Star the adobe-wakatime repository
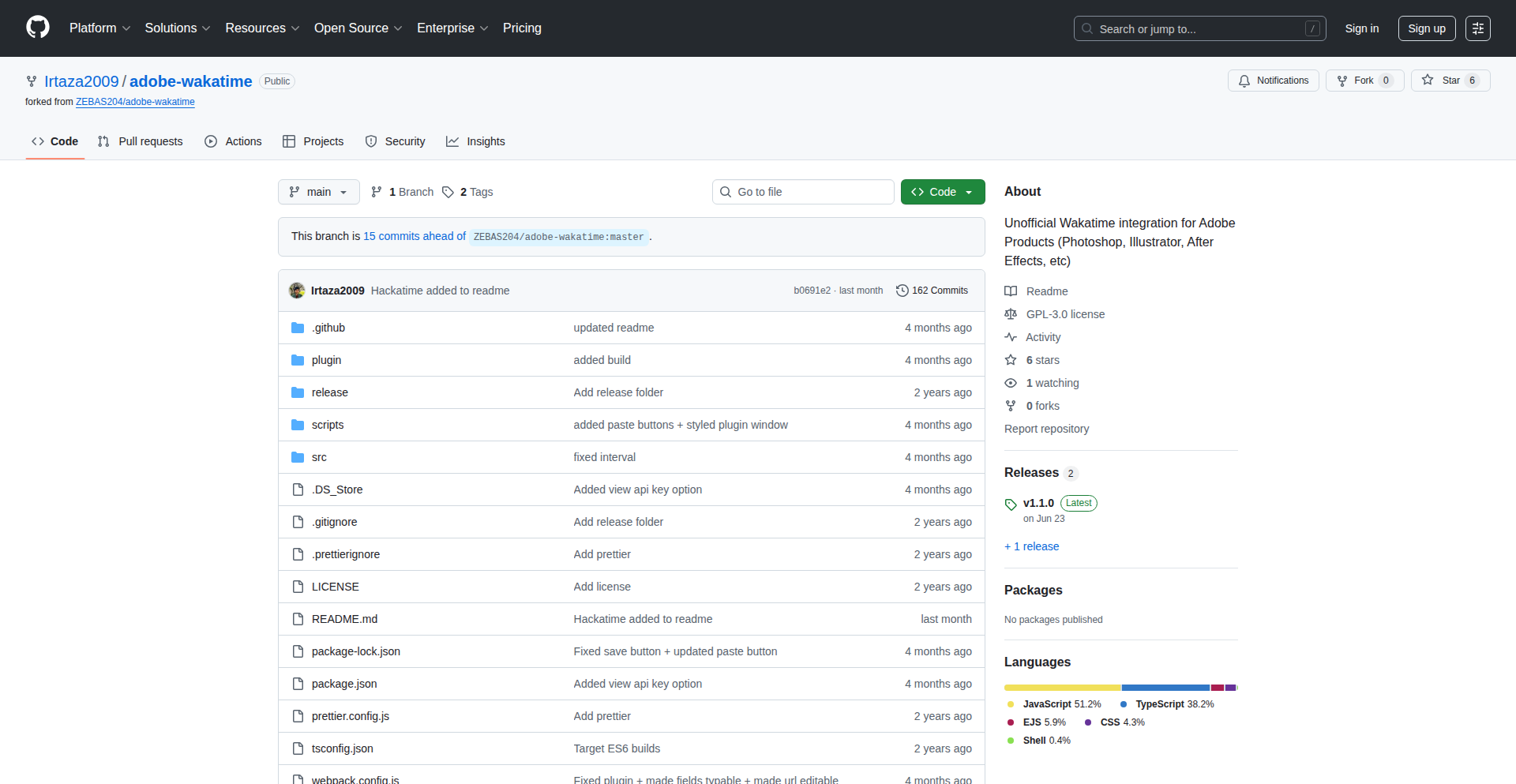This screenshot has height=784, width=1516. click(1443, 81)
